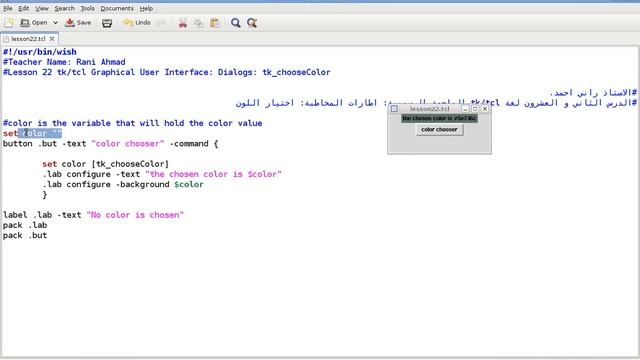Screen dimensions: 640x360
Task: Open the Tools menu
Action: click(87, 8)
